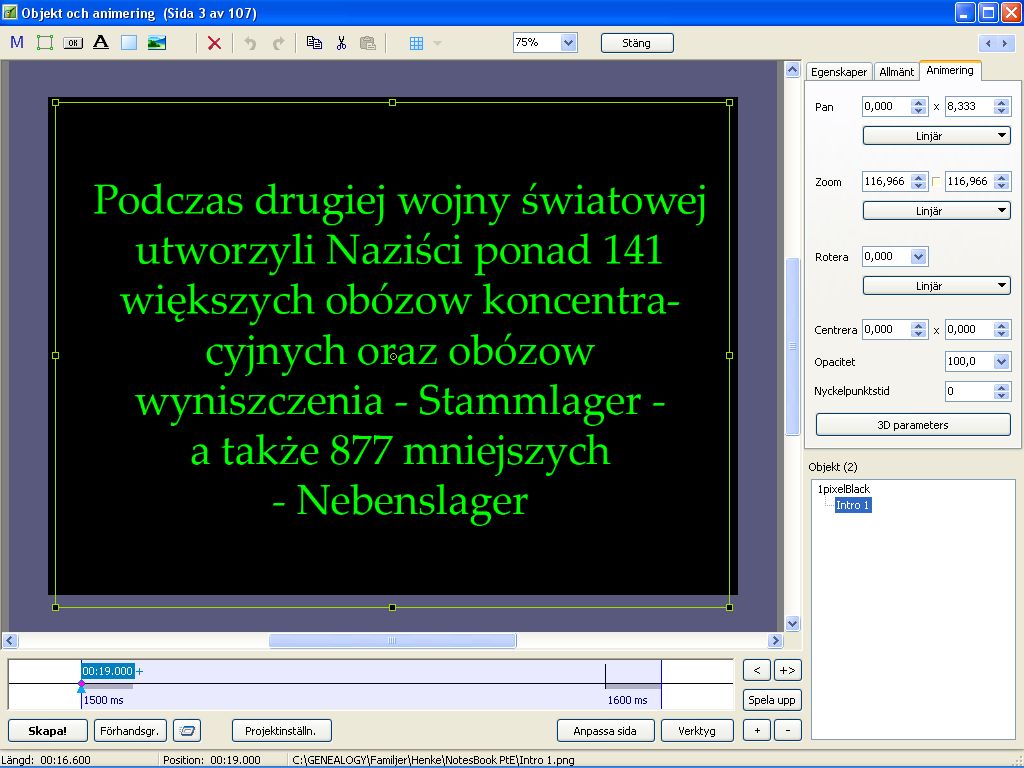The height and width of the screenshot is (768, 1024).
Task: Click the Förhandsgr. preview button
Action: tap(131, 731)
